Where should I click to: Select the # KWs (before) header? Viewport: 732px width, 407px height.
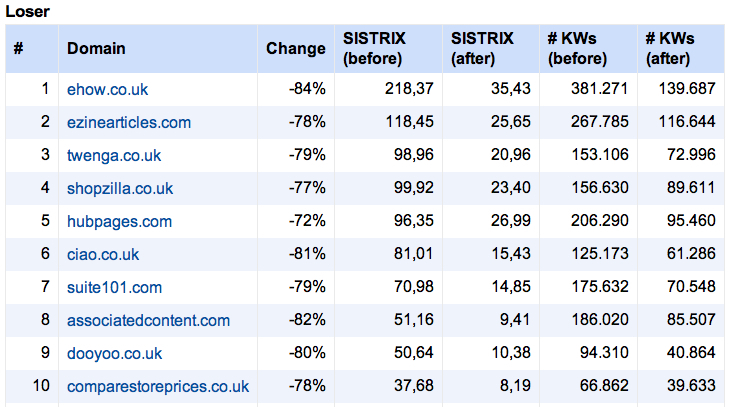pos(577,49)
